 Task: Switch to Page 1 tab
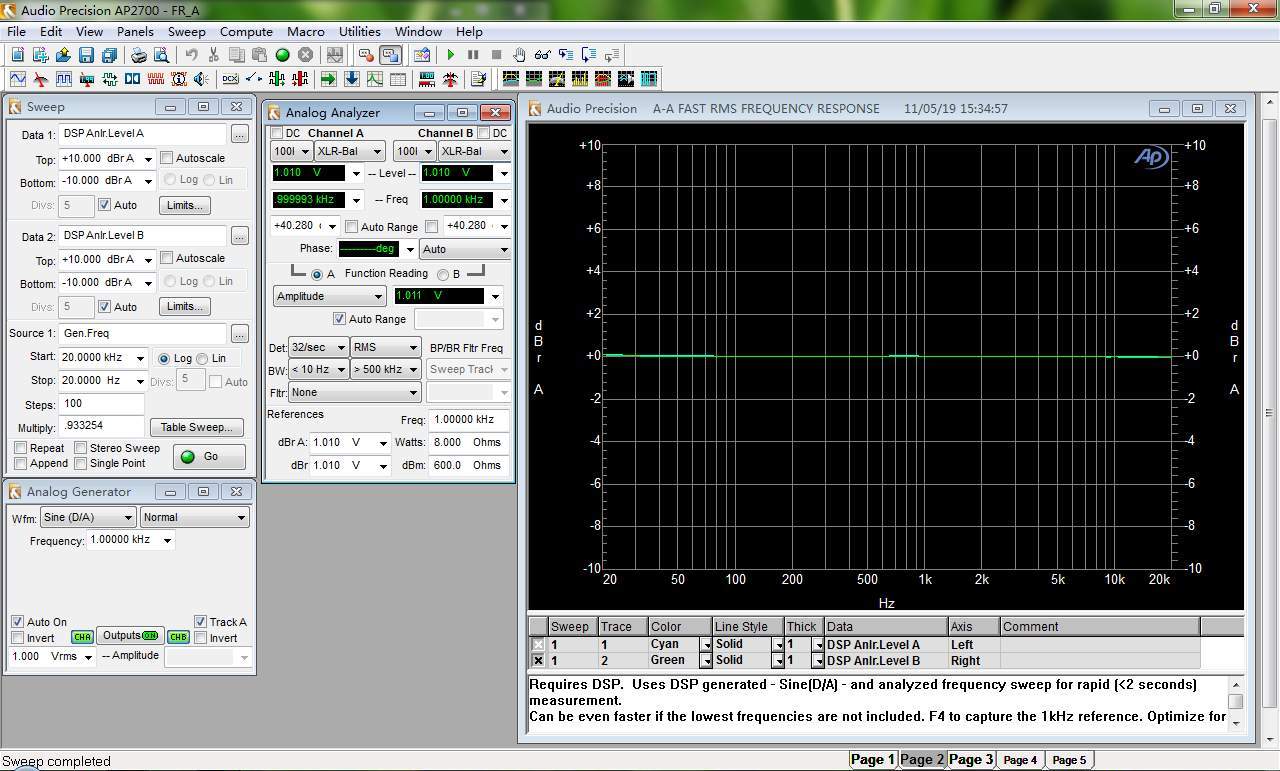coord(873,760)
